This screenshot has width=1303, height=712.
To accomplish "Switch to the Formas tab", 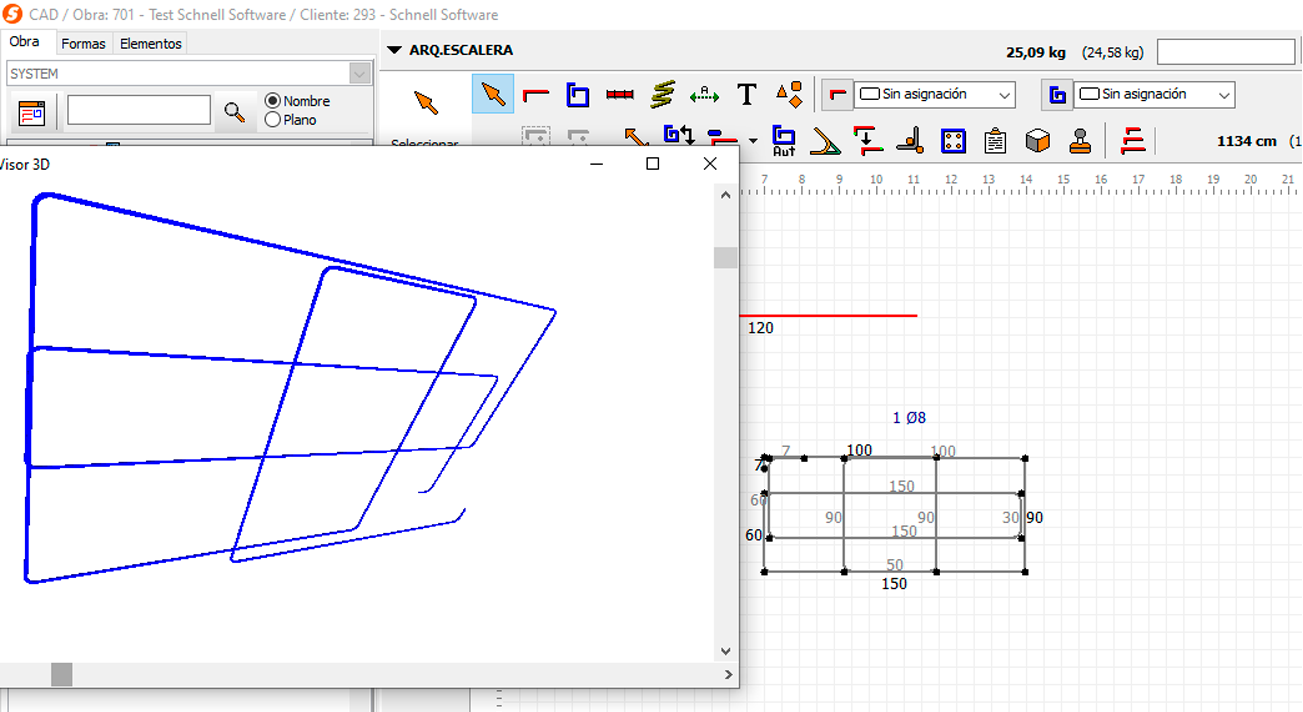I will pos(83,44).
